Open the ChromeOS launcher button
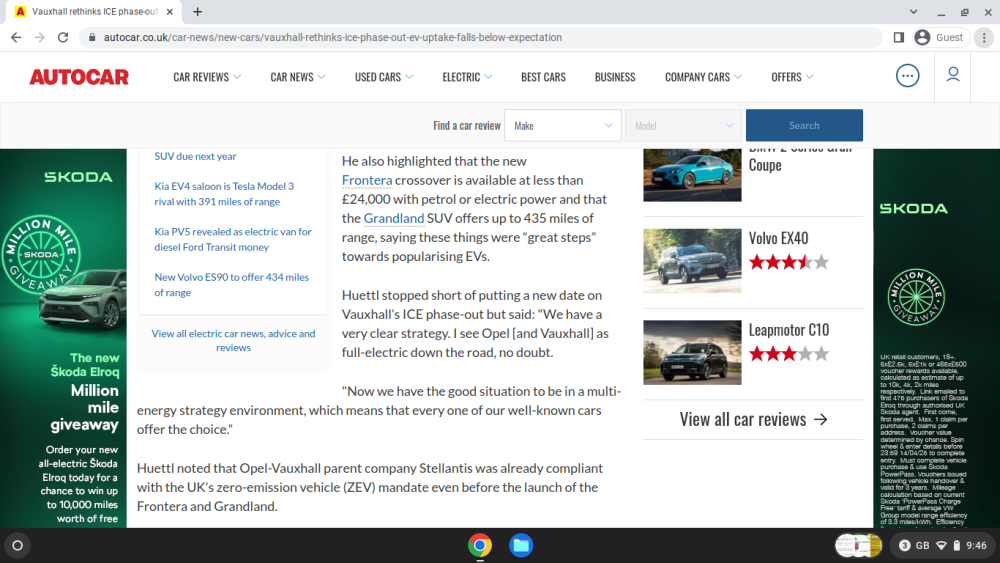Viewport: 1000px width, 563px height. (x=18, y=545)
